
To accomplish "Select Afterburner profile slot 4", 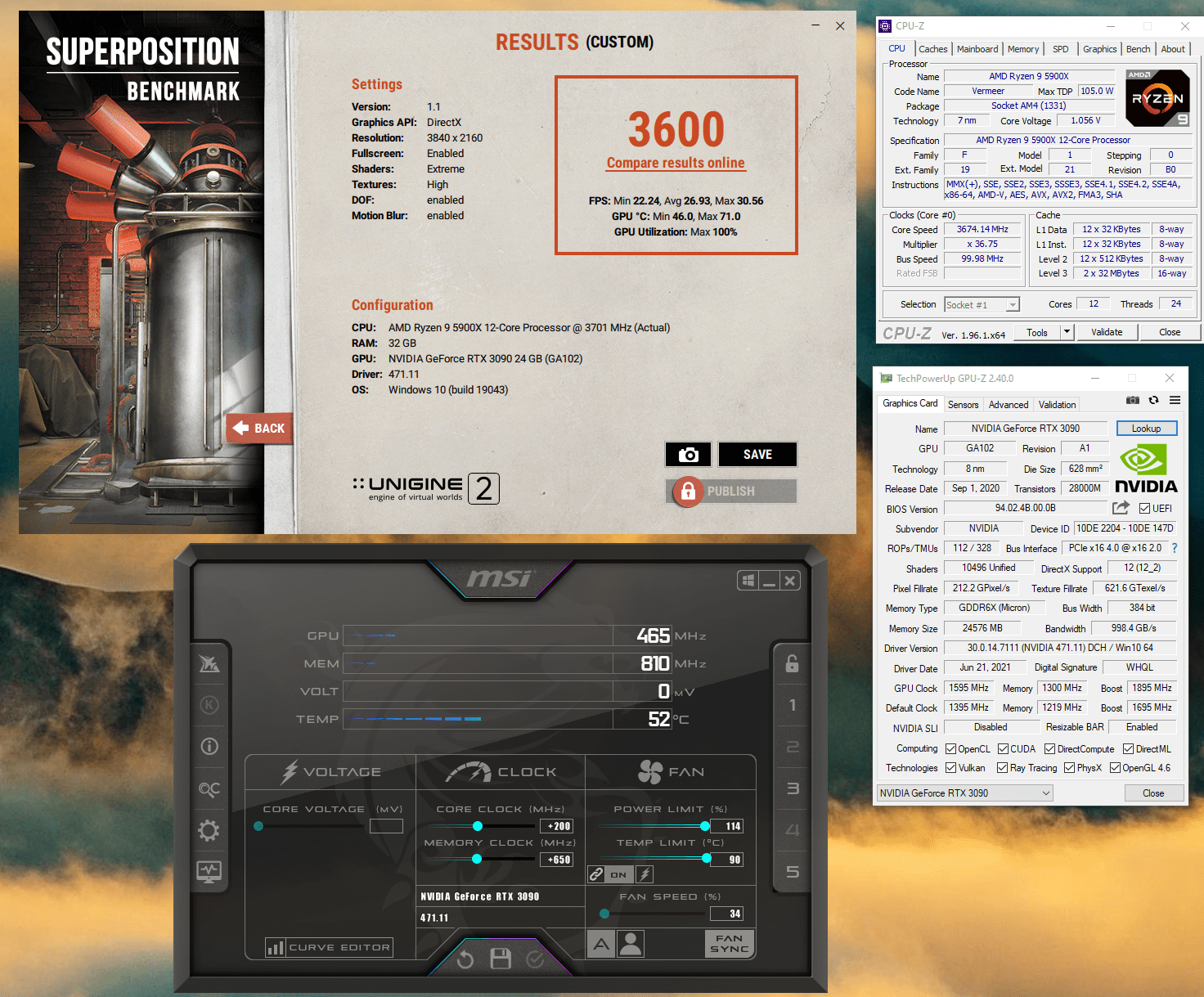I will (x=792, y=830).
